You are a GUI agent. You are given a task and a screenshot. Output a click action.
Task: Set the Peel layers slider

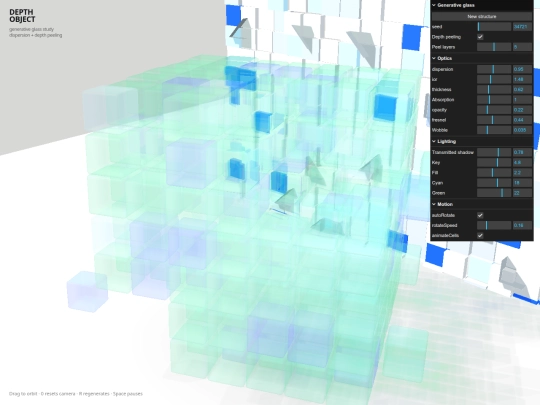494,47
